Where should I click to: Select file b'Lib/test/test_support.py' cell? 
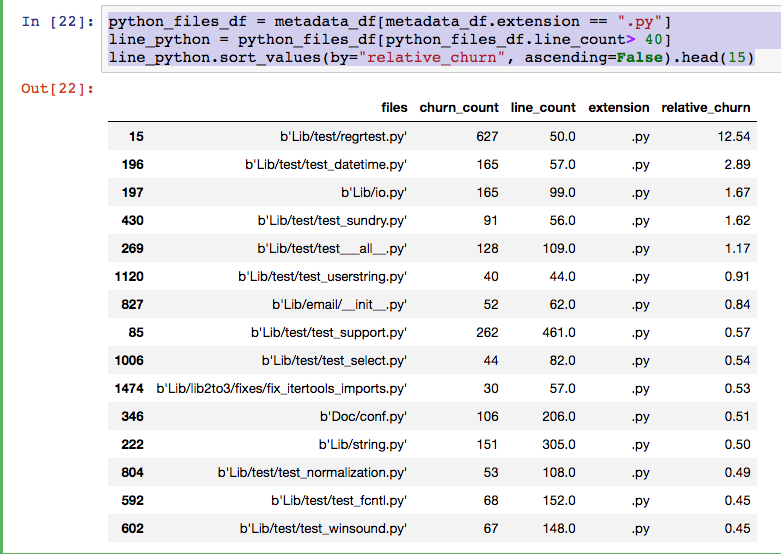tap(329, 332)
